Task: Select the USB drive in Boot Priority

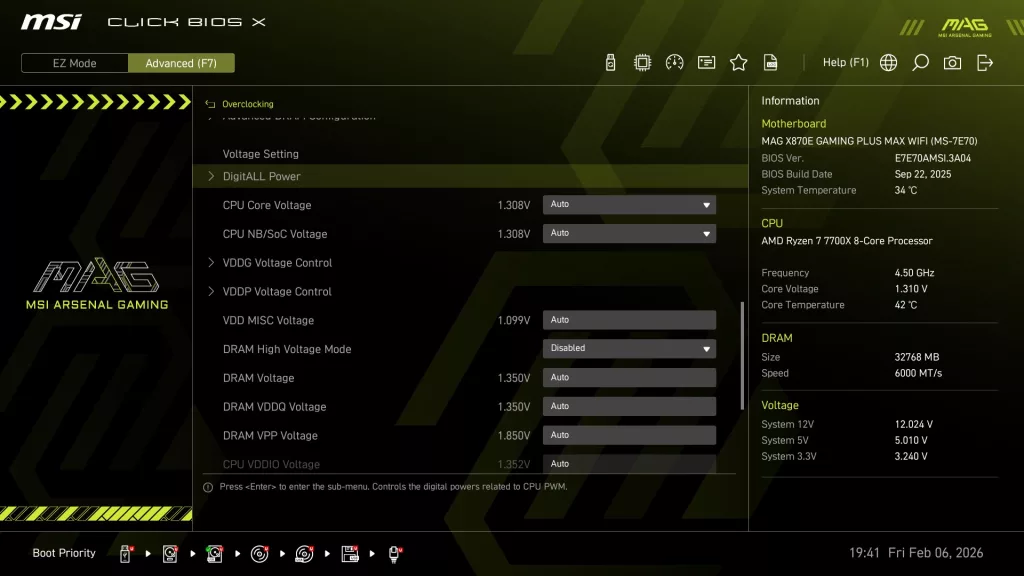Action: [x=124, y=552]
